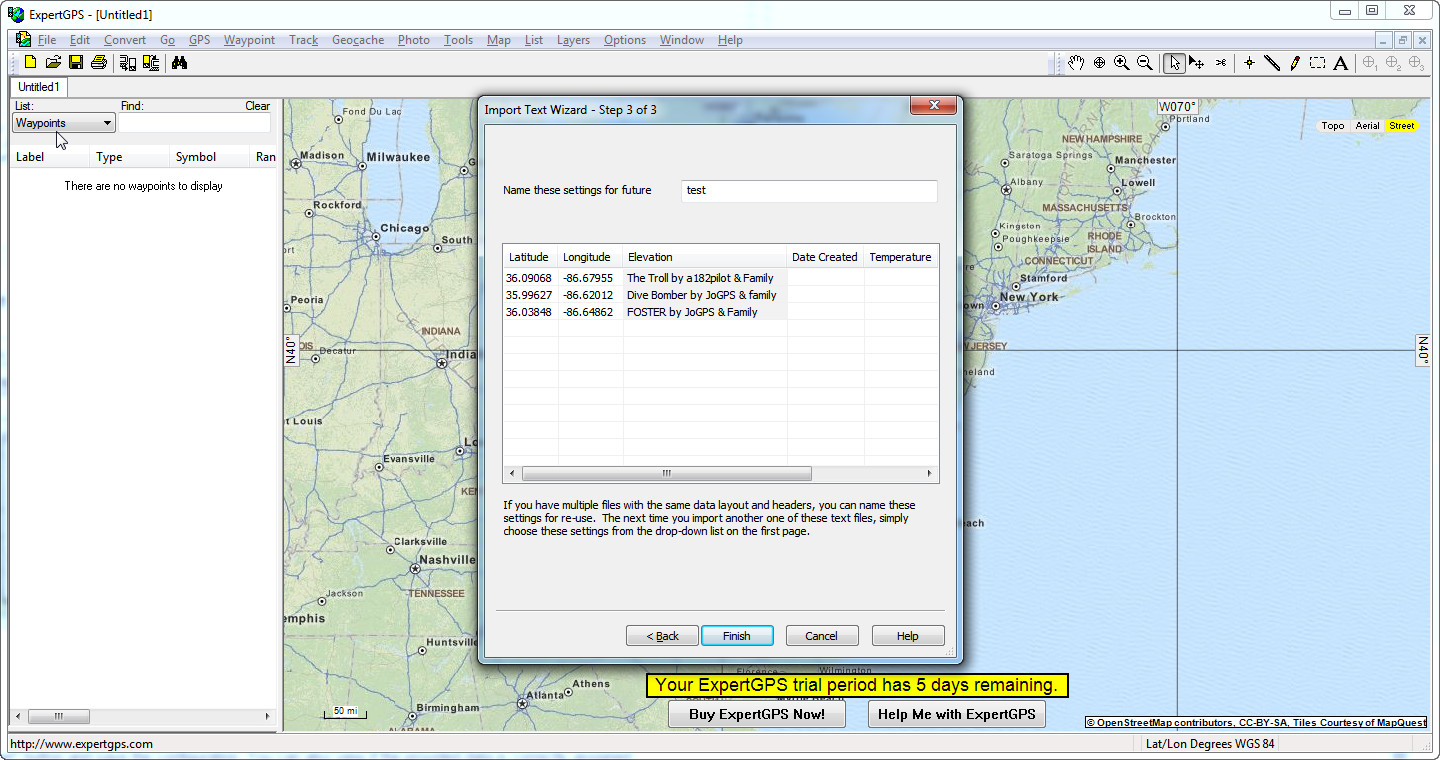Image resolution: width=1440 pixels, height=760 pixels.
Task: Switch to the Untitled1 document tab
Action: (39, 87)
